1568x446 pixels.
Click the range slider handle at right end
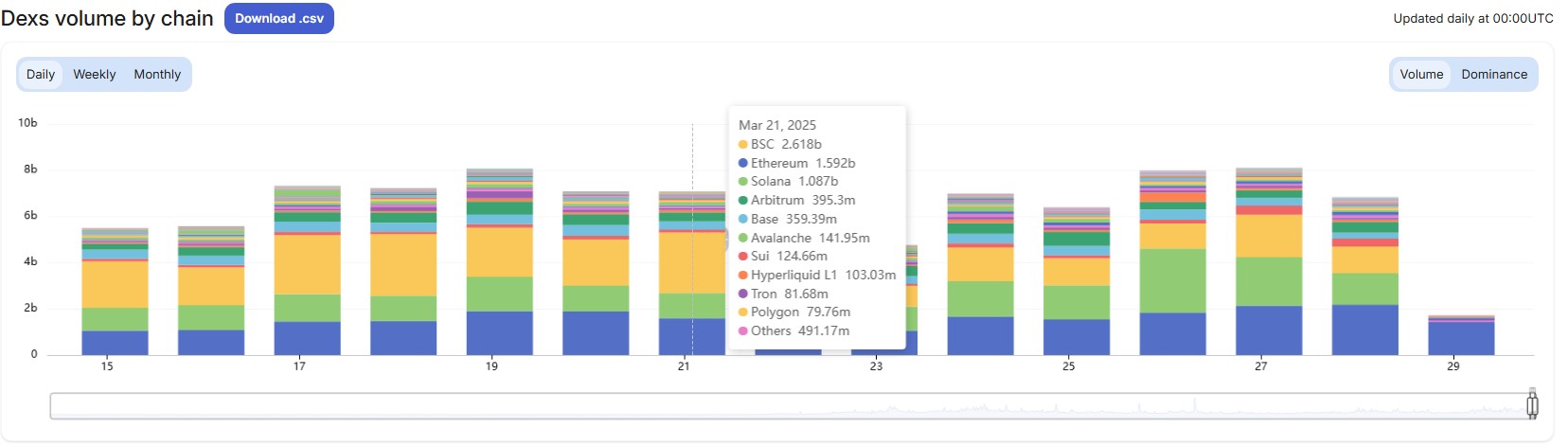(x=1532, y=405)
